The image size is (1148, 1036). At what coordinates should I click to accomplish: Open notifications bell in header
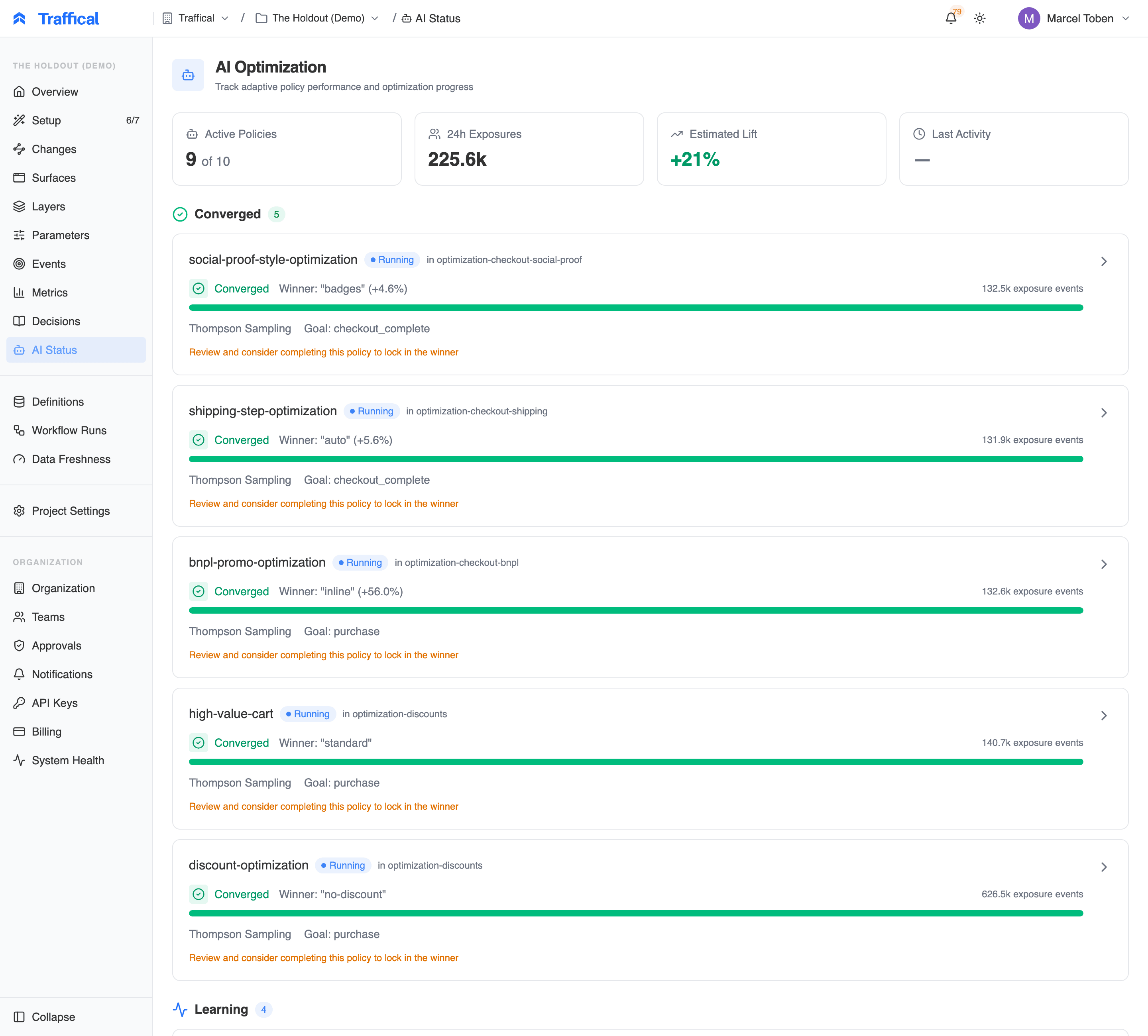click(x=950, y=18)
